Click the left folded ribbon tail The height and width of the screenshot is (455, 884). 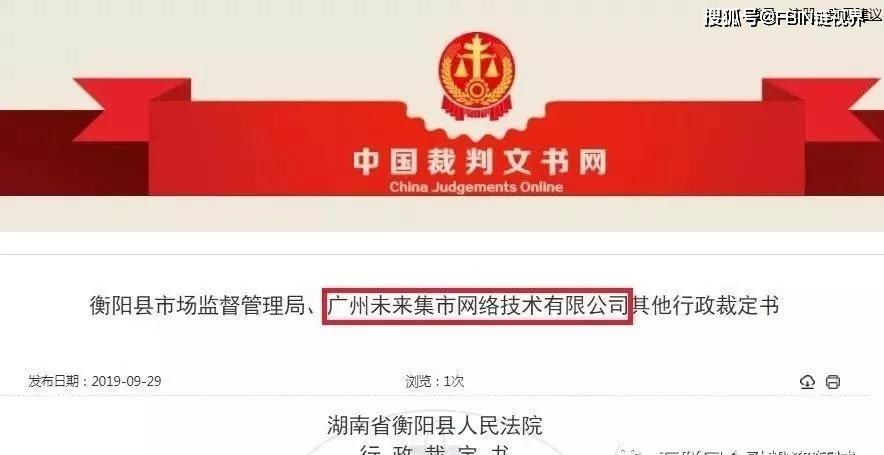131,110
